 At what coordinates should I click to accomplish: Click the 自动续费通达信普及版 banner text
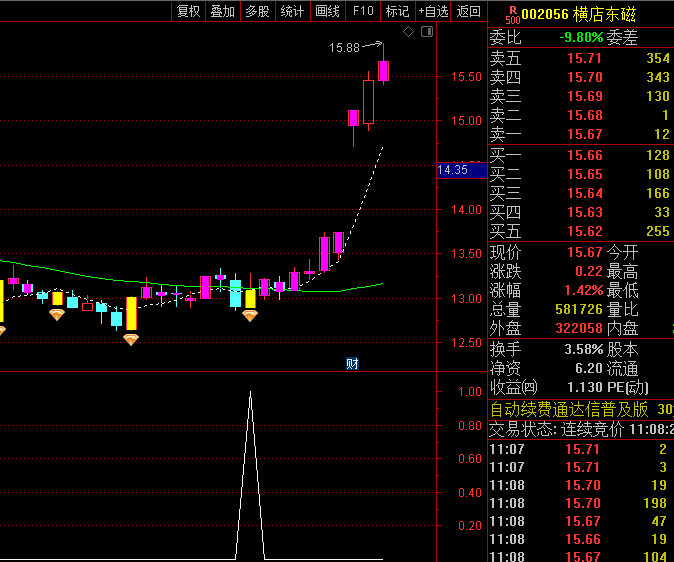coord(568,410)
